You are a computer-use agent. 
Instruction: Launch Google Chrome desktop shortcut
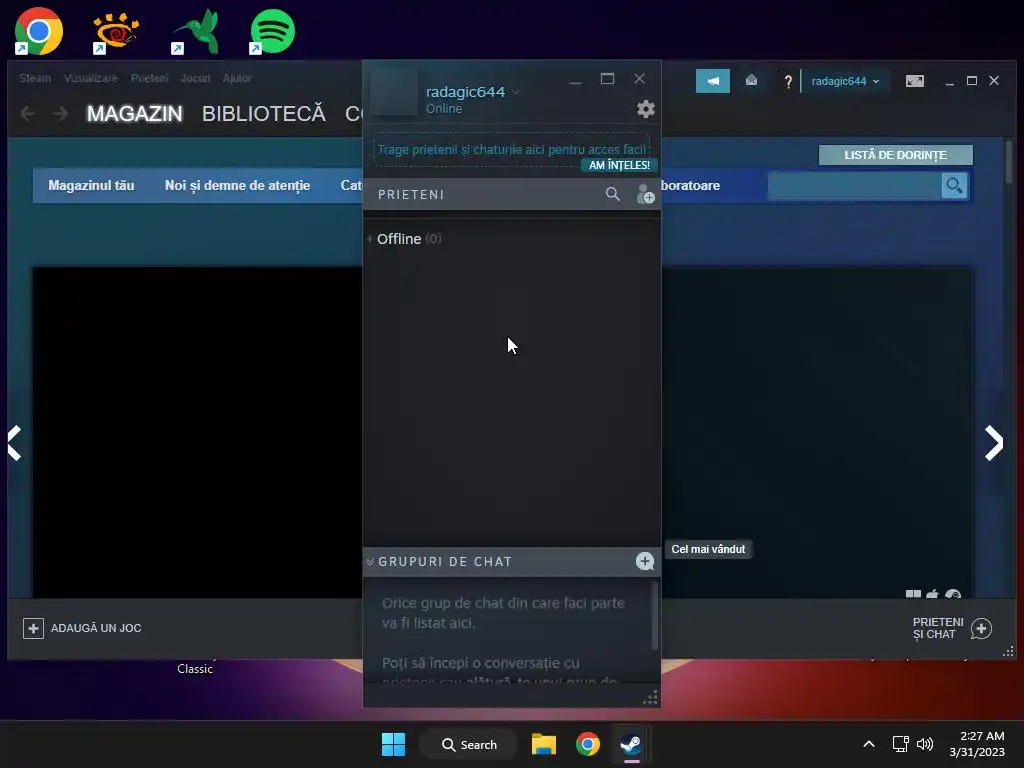pyautogui.click(x=39, y=31)
